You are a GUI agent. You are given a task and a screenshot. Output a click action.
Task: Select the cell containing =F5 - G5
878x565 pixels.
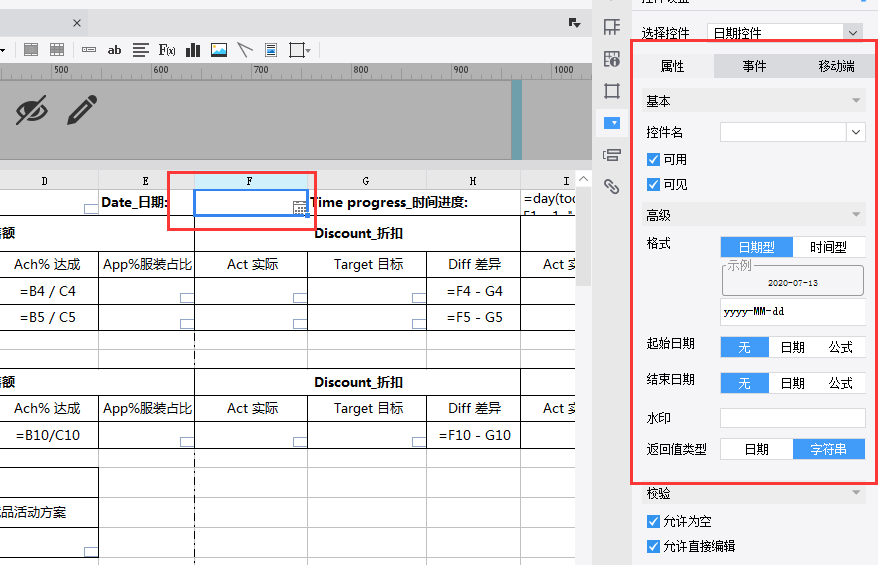point(473,317)
